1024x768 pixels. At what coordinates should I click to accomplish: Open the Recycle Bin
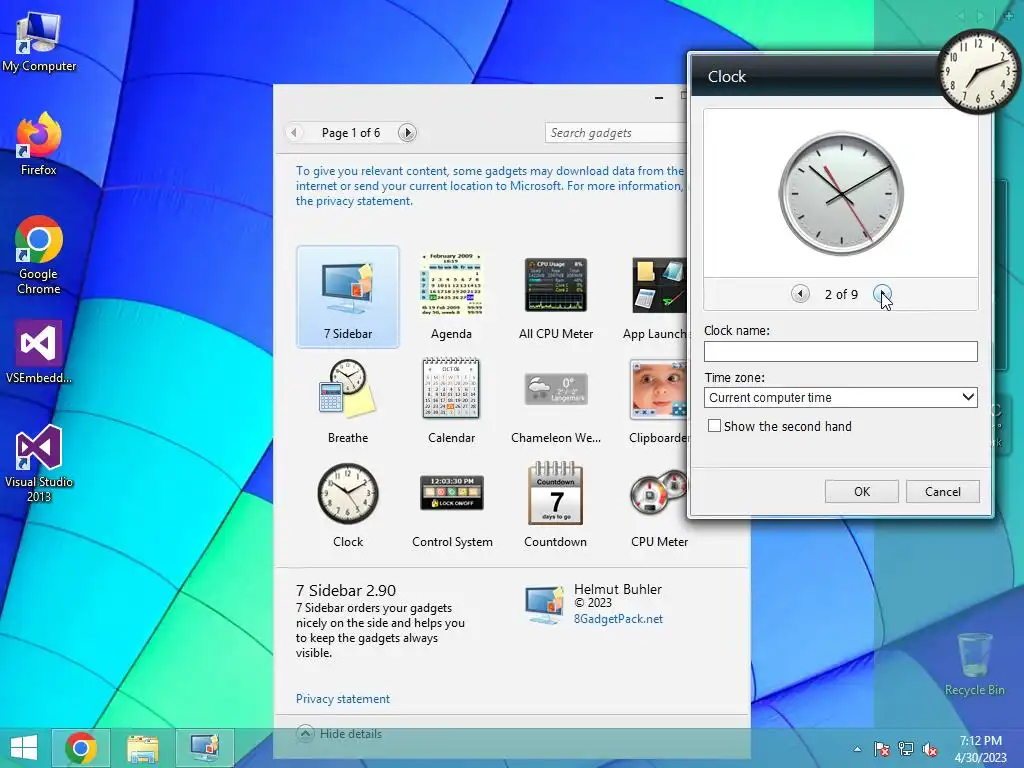(974, 664)
